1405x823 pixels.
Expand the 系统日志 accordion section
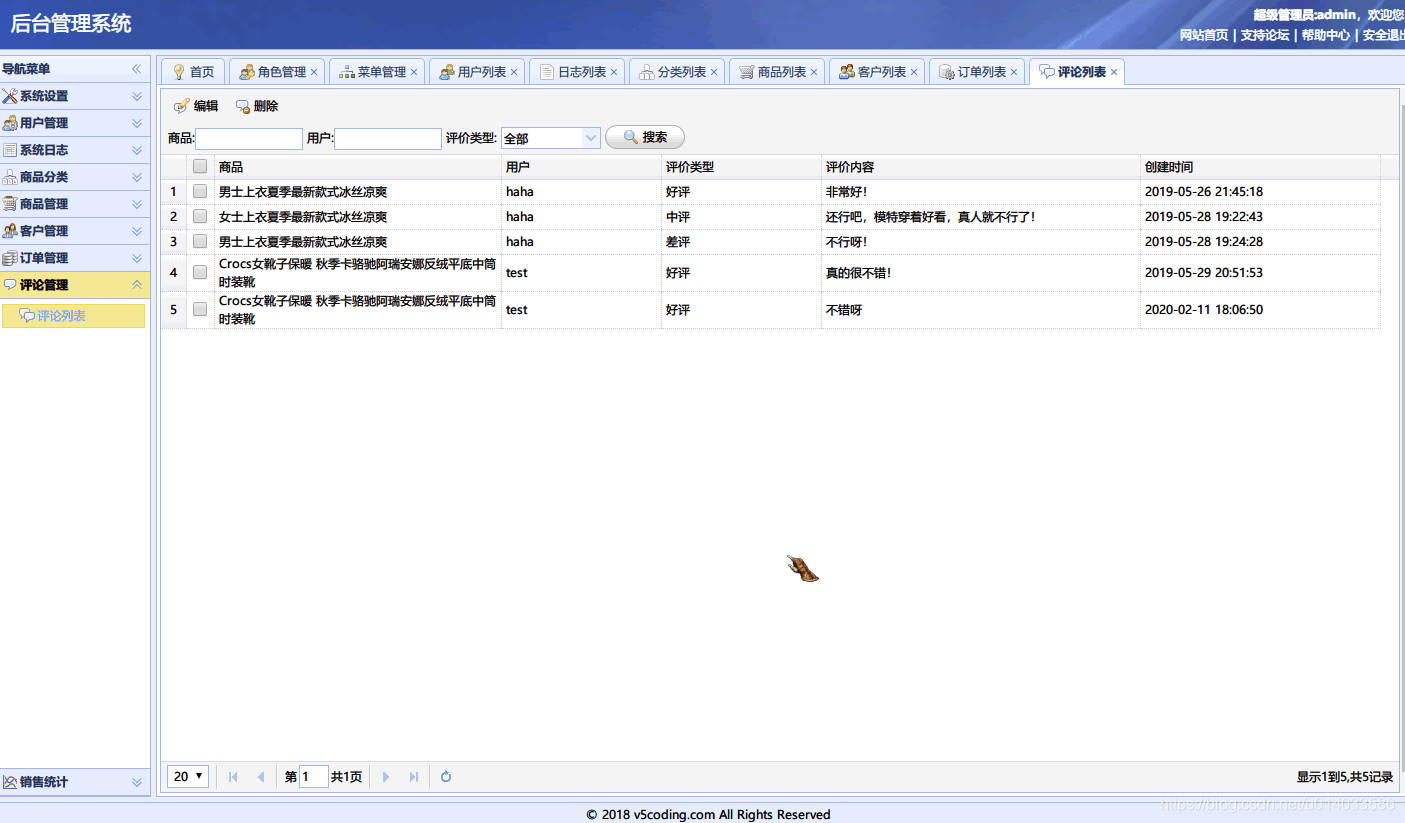point(137,150)
